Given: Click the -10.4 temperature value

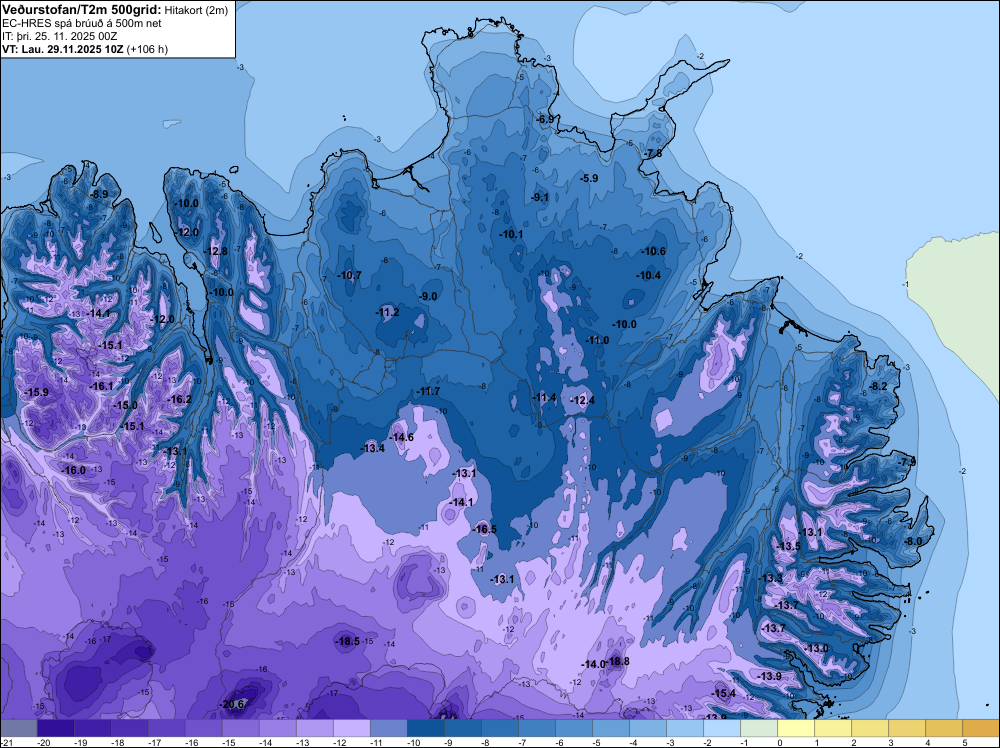Looking at the screenshot, I should (x=649, y=275).
